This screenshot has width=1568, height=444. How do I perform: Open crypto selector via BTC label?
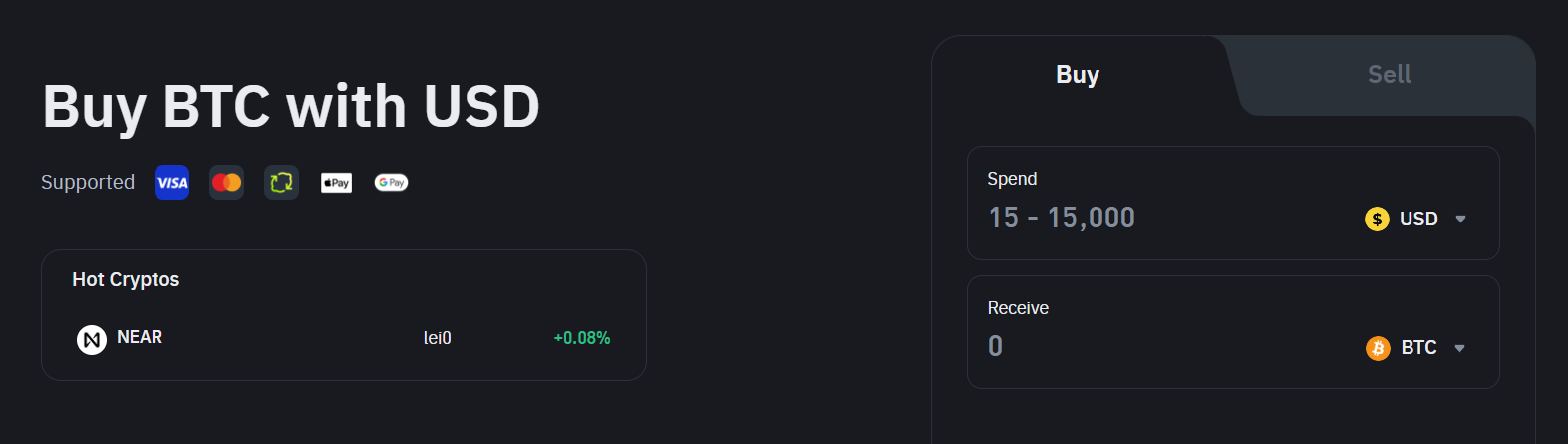click(x=1418, y=348)
